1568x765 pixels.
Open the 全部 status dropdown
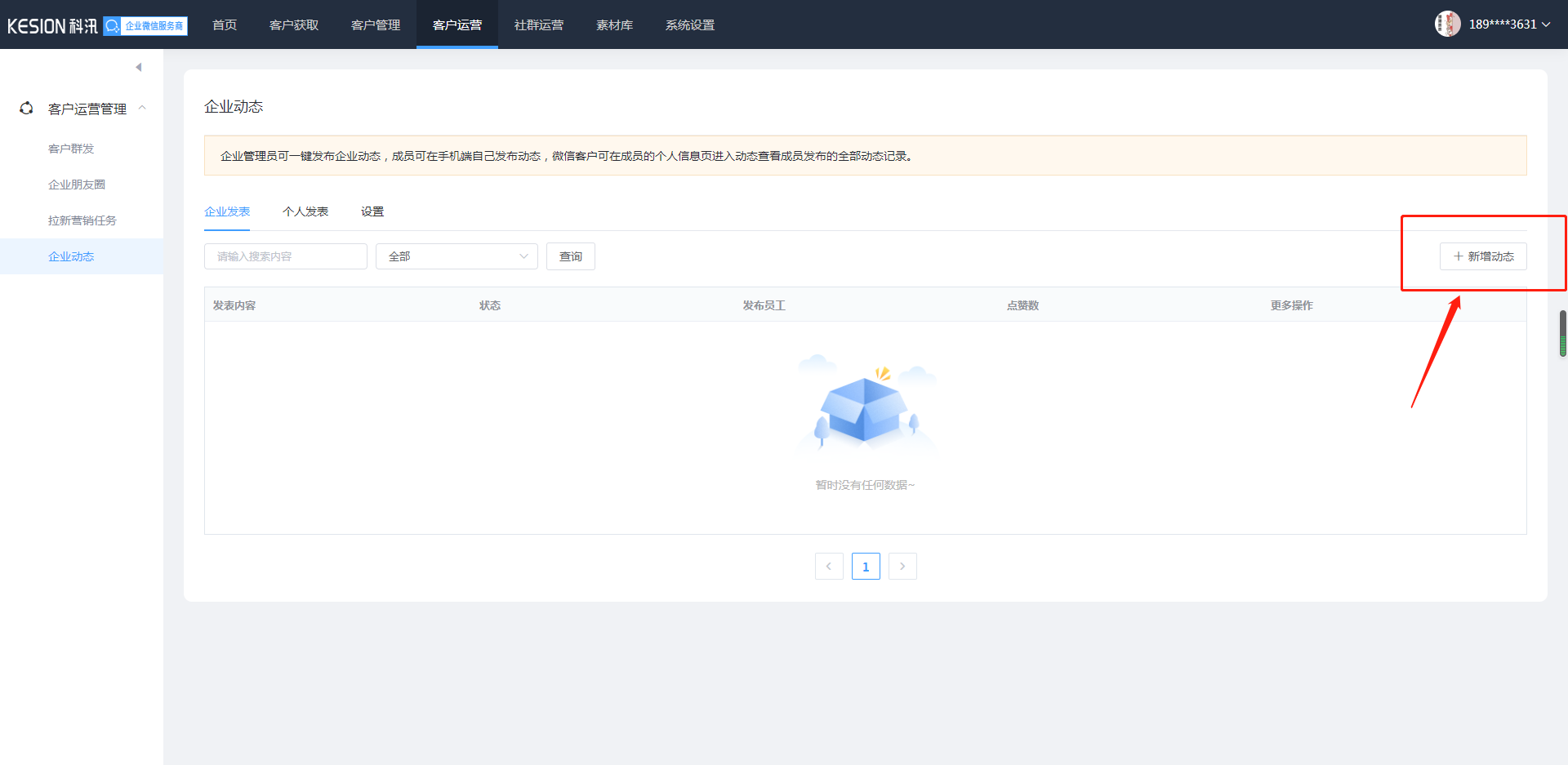pyautogui.click(x=457, y=256)
